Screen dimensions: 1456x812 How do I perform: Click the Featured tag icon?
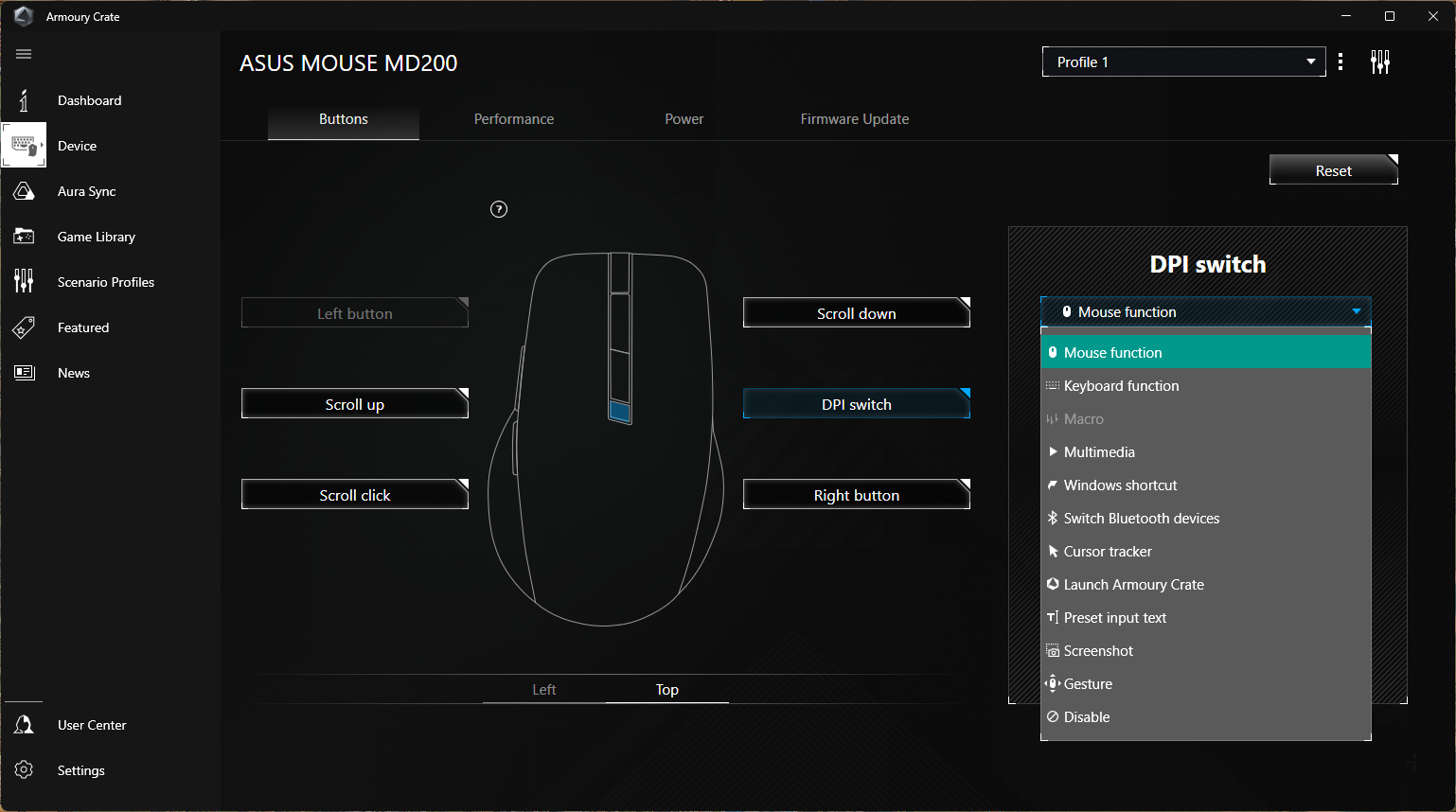24,327
